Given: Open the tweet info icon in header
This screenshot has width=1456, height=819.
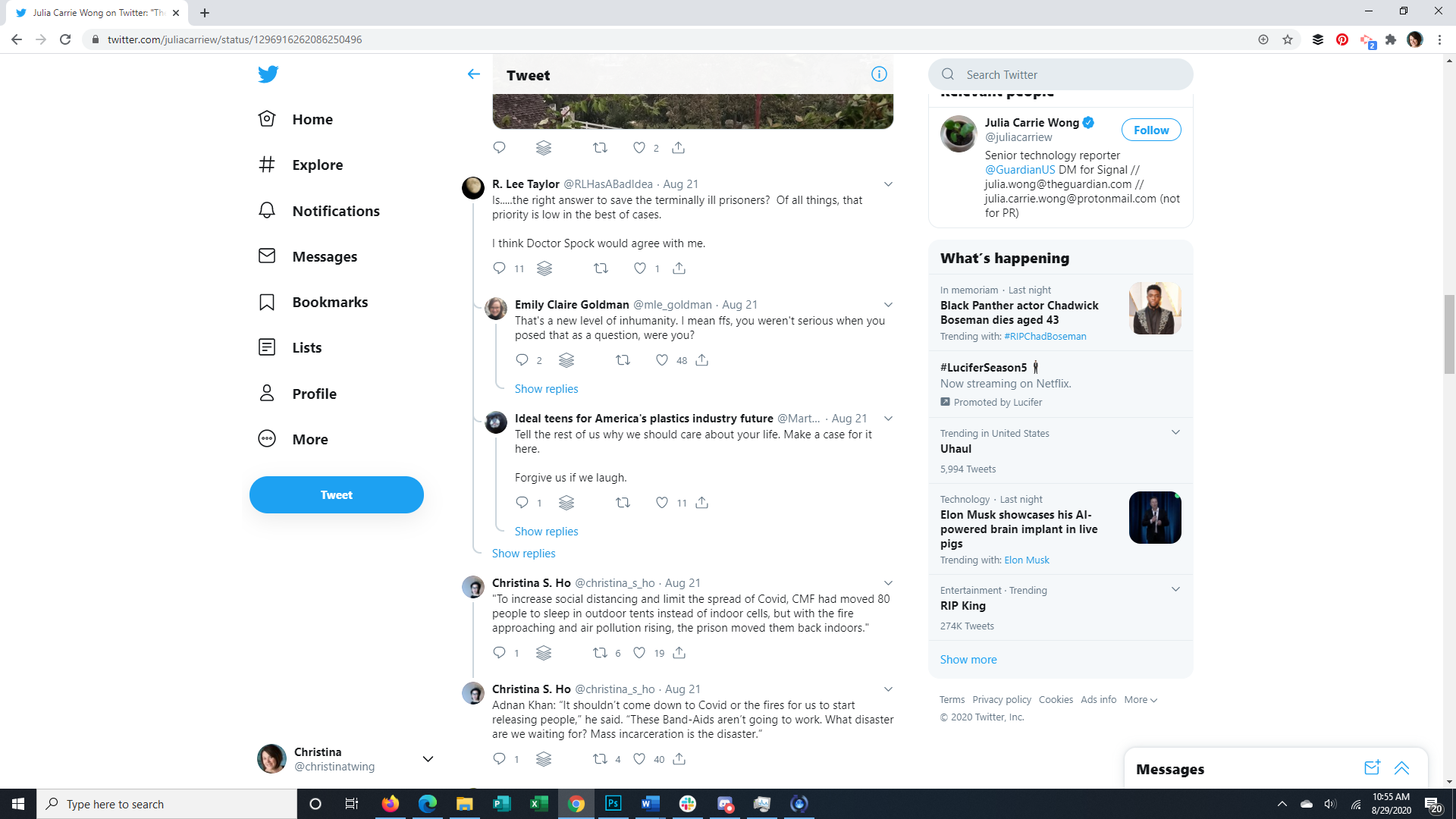Looking at the screenshot, I should tap(879, 74).
